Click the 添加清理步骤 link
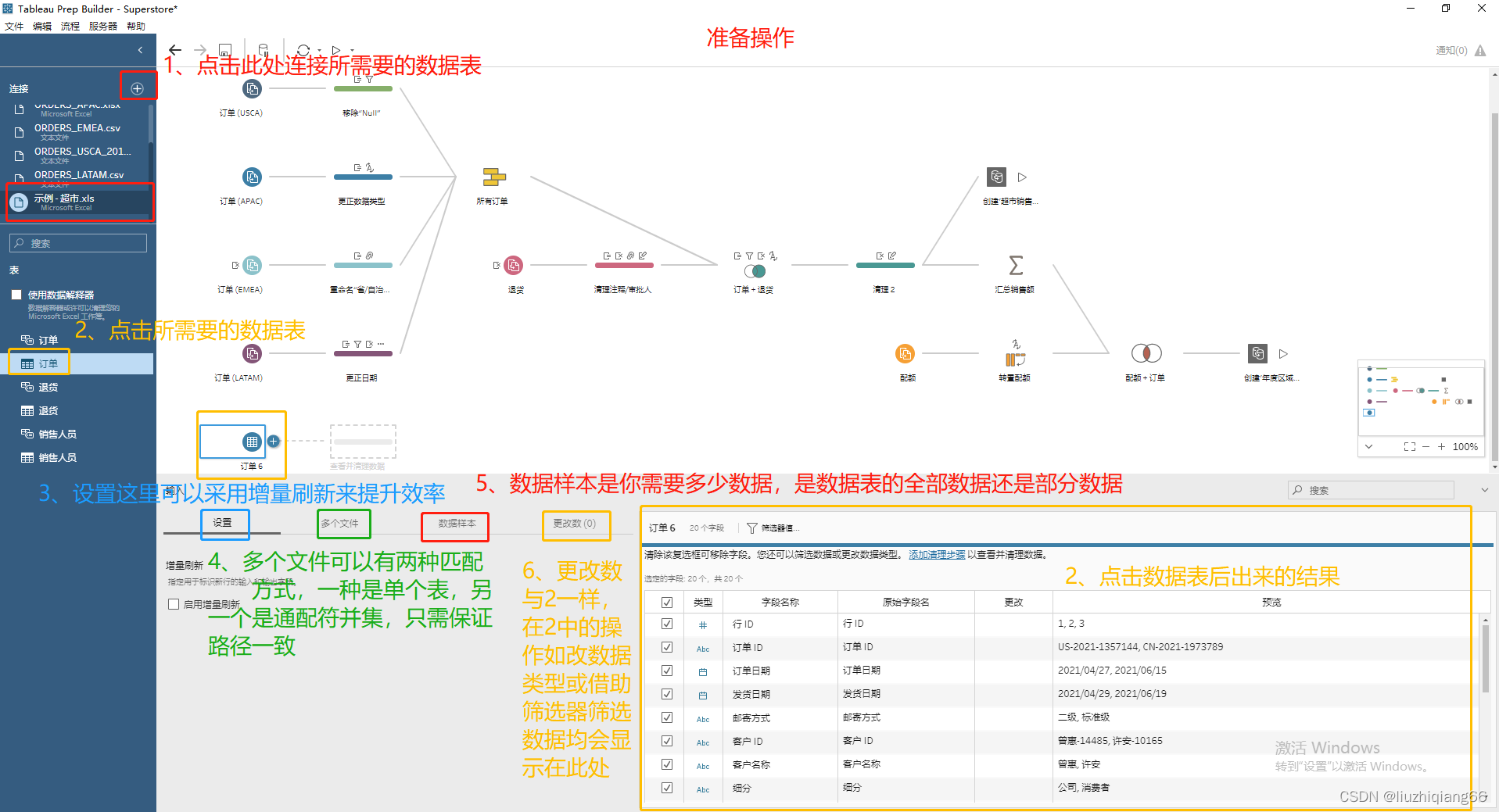The image size is (1499, 812). coord(937,555)
